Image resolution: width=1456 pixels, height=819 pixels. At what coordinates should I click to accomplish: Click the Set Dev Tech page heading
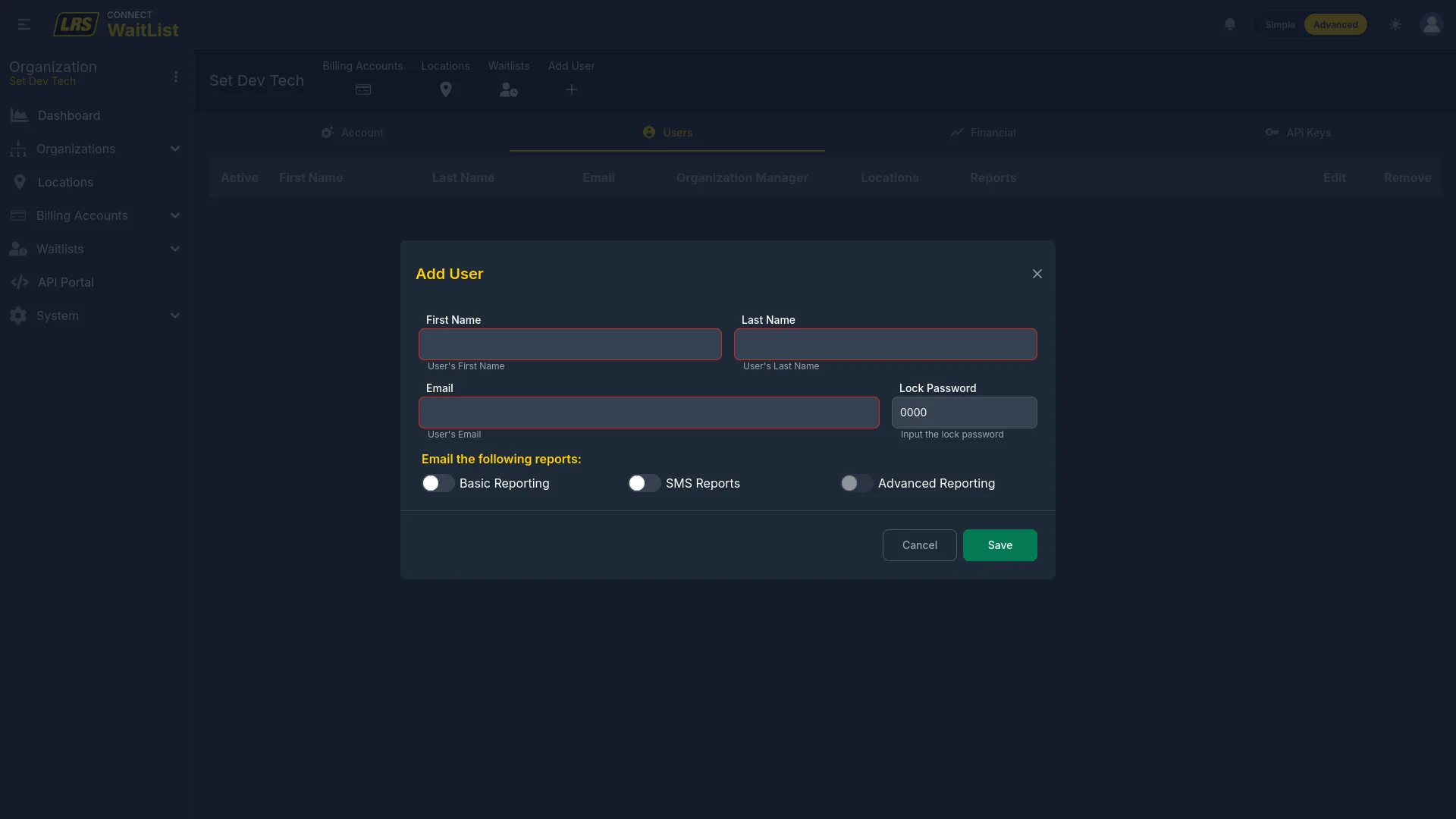[x=256, y=80]
